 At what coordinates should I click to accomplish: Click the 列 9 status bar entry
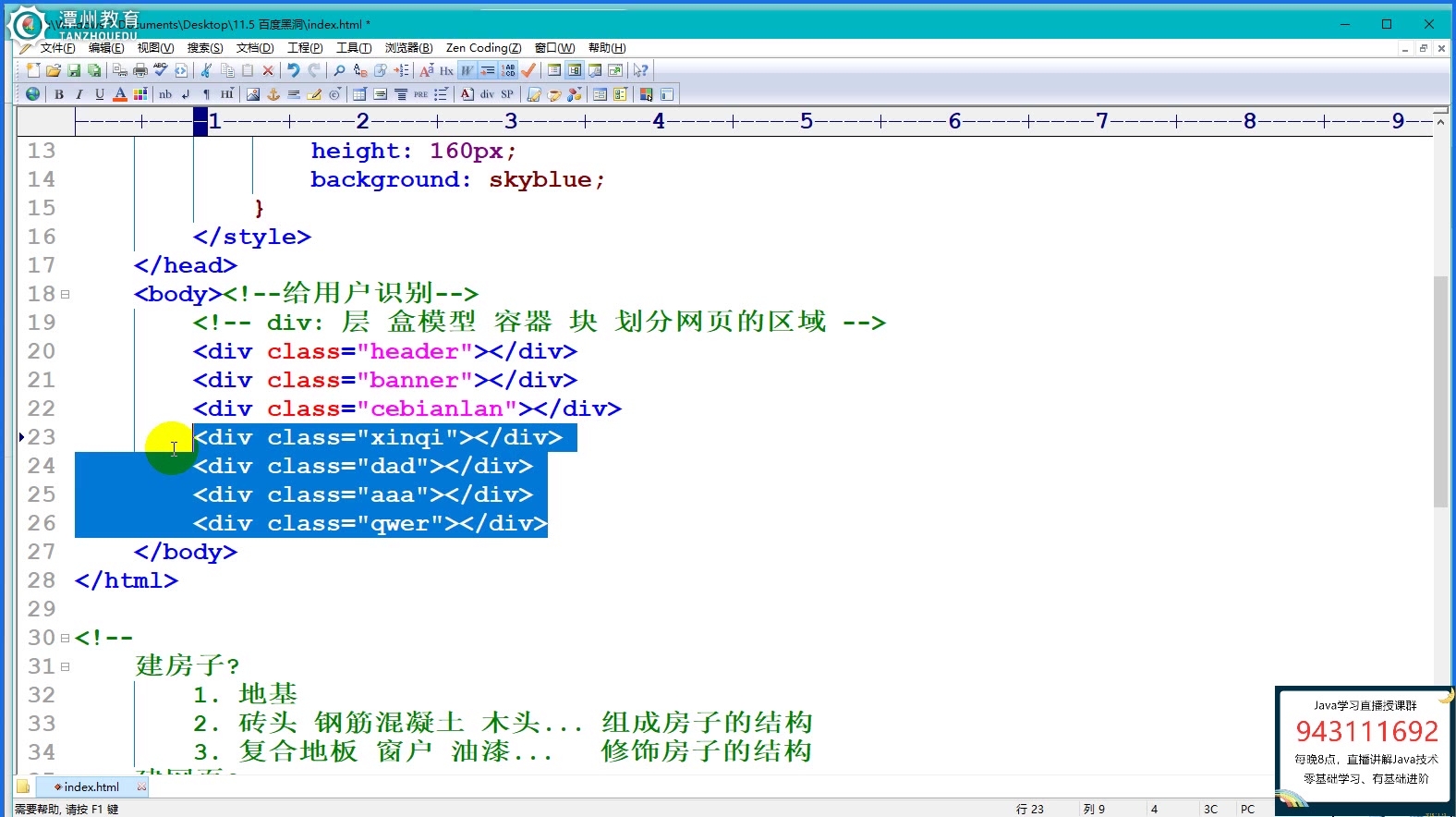pos(1094,809)
